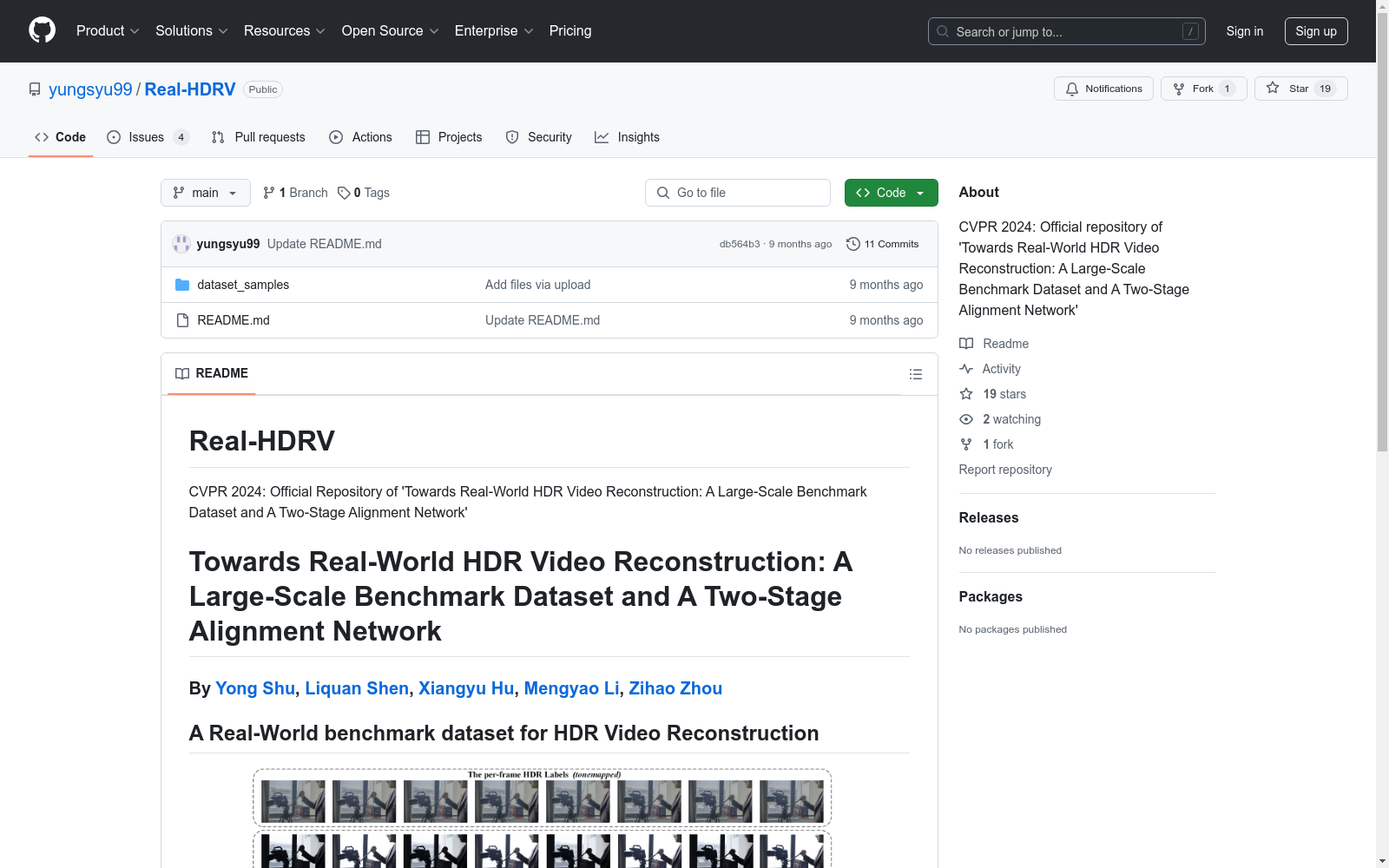Click the Go to file input
The width and height of the screenshot is (1389, 868).
[738, 193]
